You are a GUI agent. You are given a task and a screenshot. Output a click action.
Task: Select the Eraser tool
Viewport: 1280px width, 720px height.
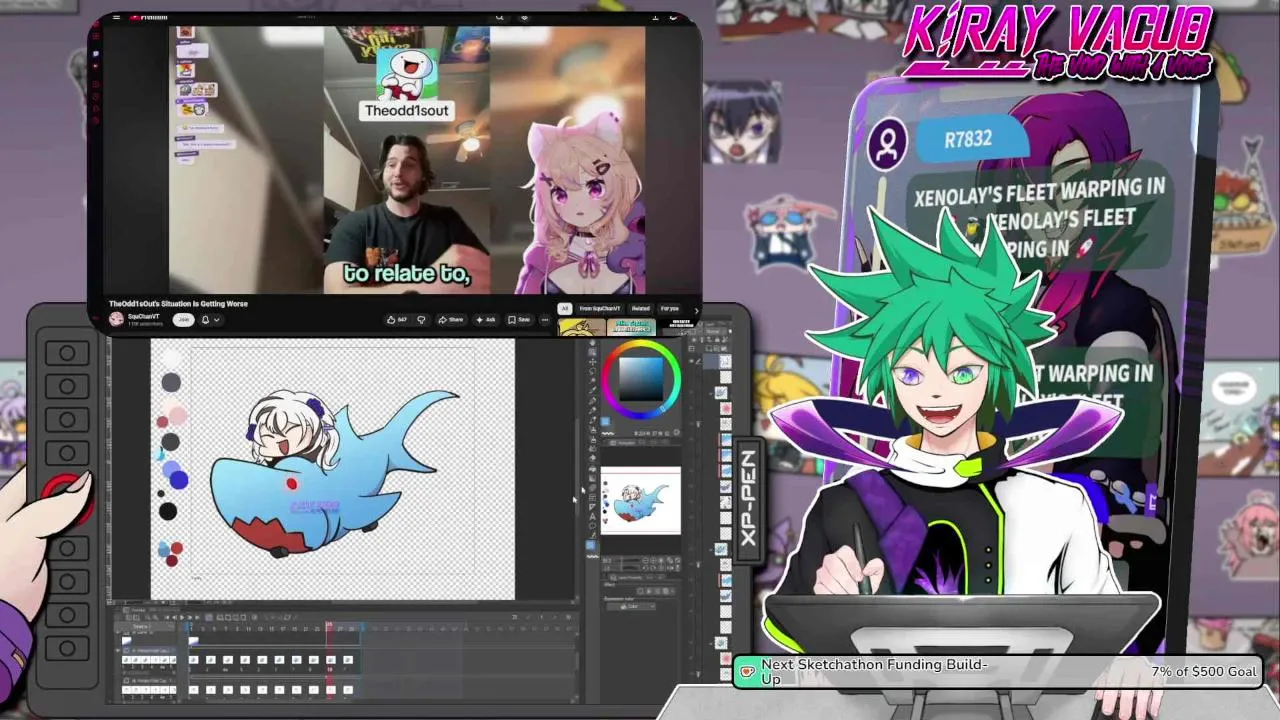[x=592, y=449]
